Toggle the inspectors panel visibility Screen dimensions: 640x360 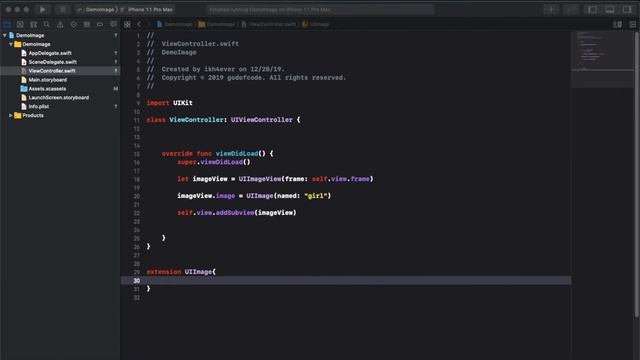point(627,9)
